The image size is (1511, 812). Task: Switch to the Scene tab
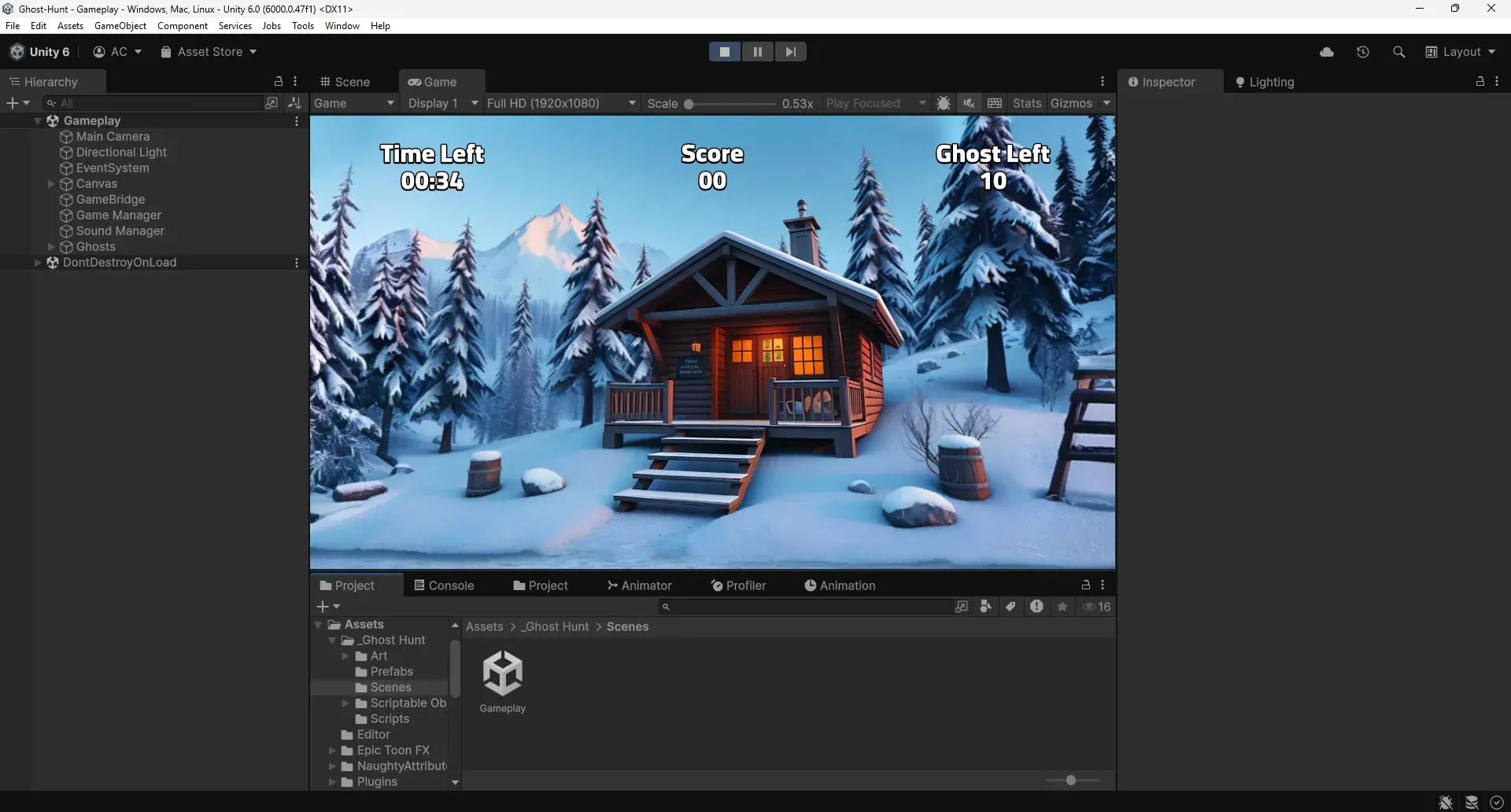tap(345, 82)
